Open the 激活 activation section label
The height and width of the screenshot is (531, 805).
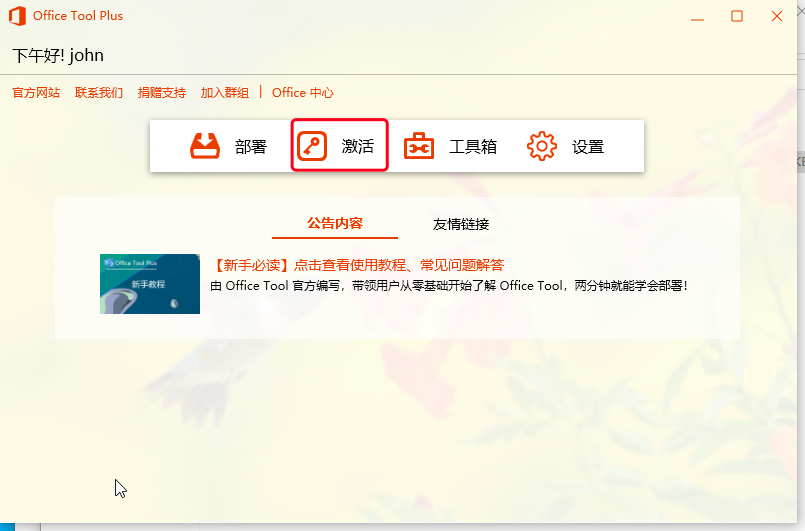[x=358, y=147]
